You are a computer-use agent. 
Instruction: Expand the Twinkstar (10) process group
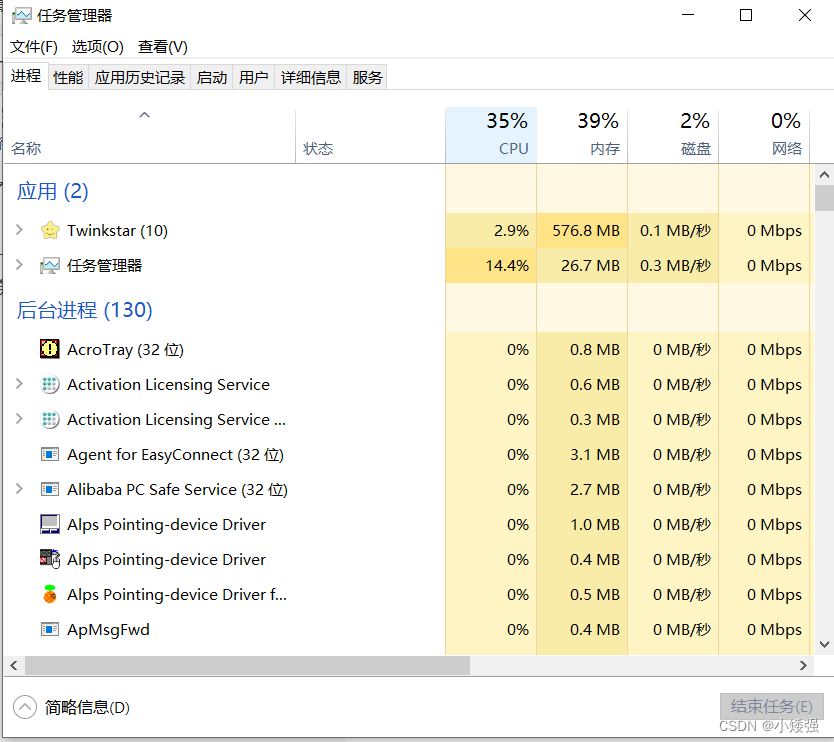click(19, 230)
